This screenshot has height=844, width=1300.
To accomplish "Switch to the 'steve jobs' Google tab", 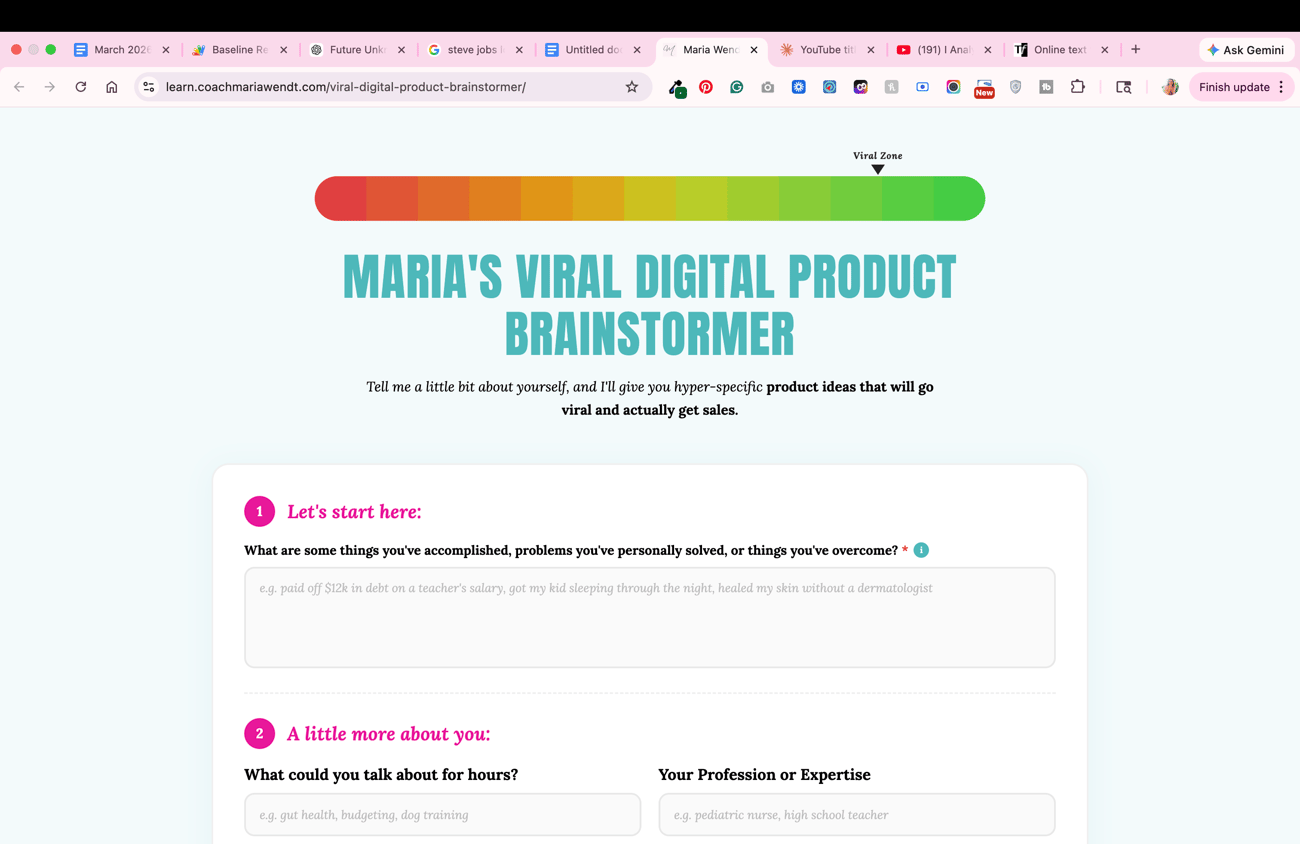I will click(x=474, y=49).
